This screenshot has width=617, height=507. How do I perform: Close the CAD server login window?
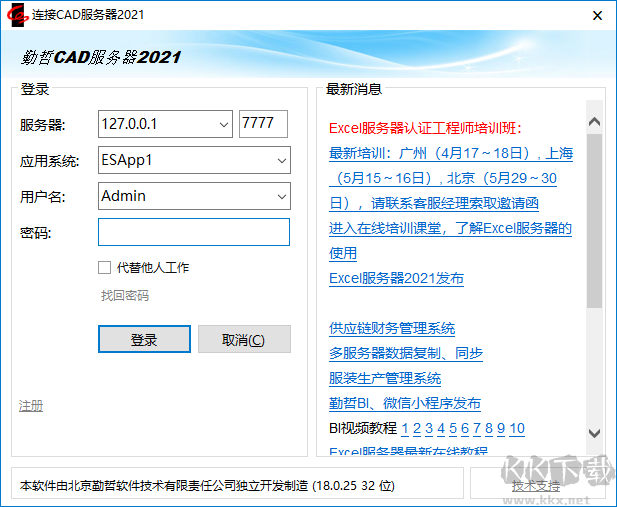(597, 15)
